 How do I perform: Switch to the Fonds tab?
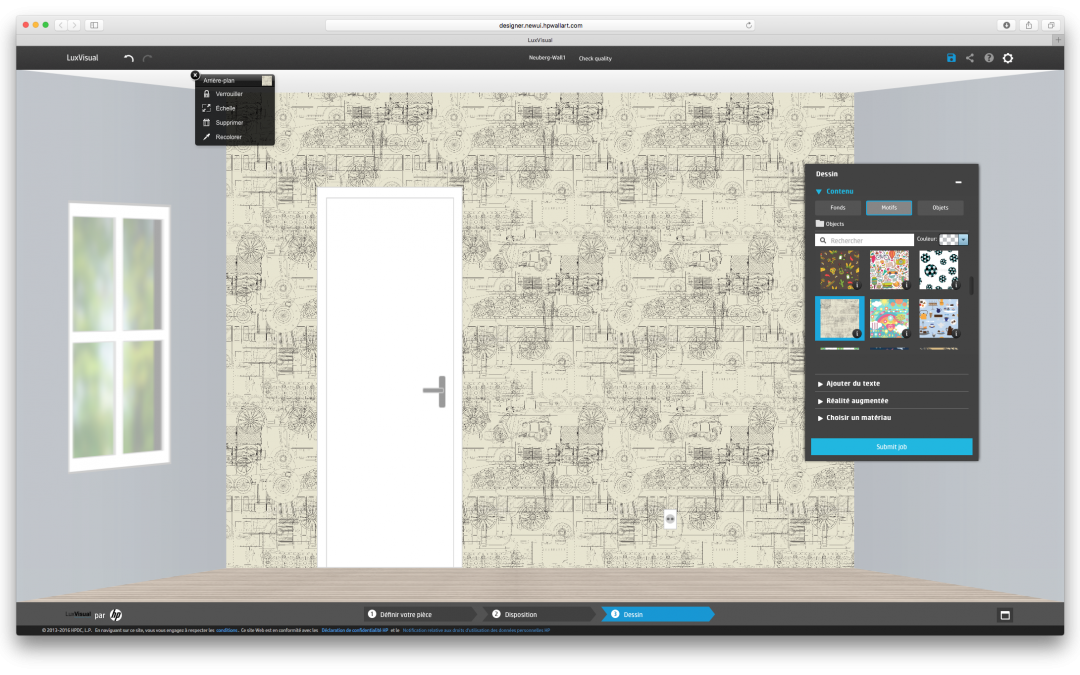click(838, 208)
